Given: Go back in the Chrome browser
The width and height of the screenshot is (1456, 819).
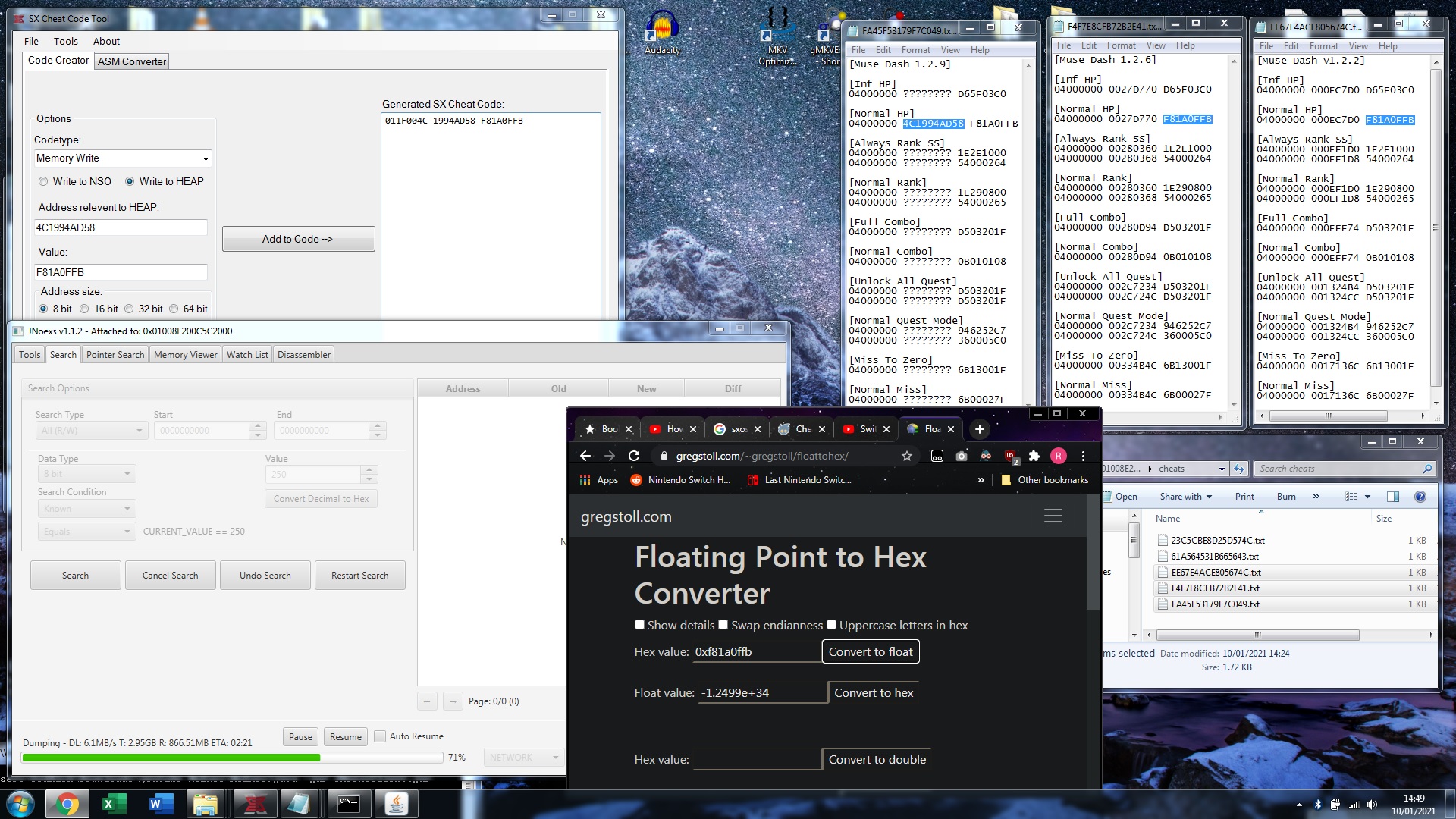Looking at the screenshot, I should (x=585, y=456).
